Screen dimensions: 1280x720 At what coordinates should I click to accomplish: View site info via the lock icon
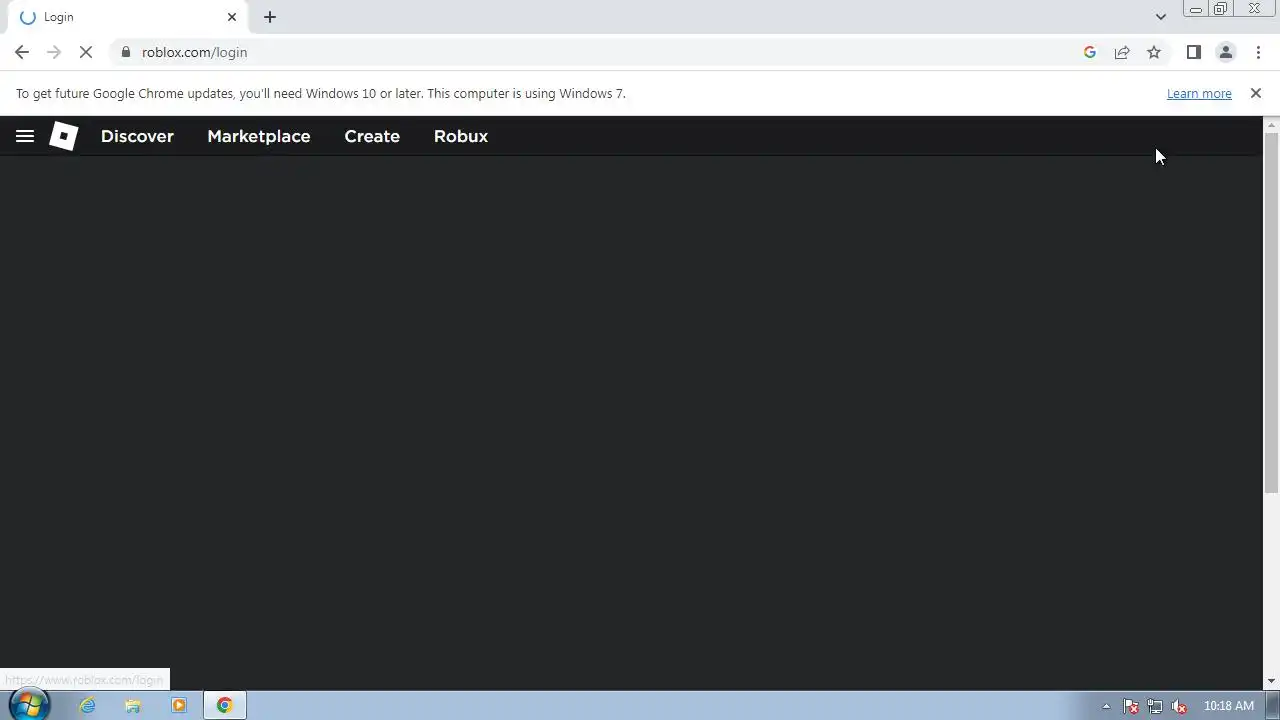point(126,52)
